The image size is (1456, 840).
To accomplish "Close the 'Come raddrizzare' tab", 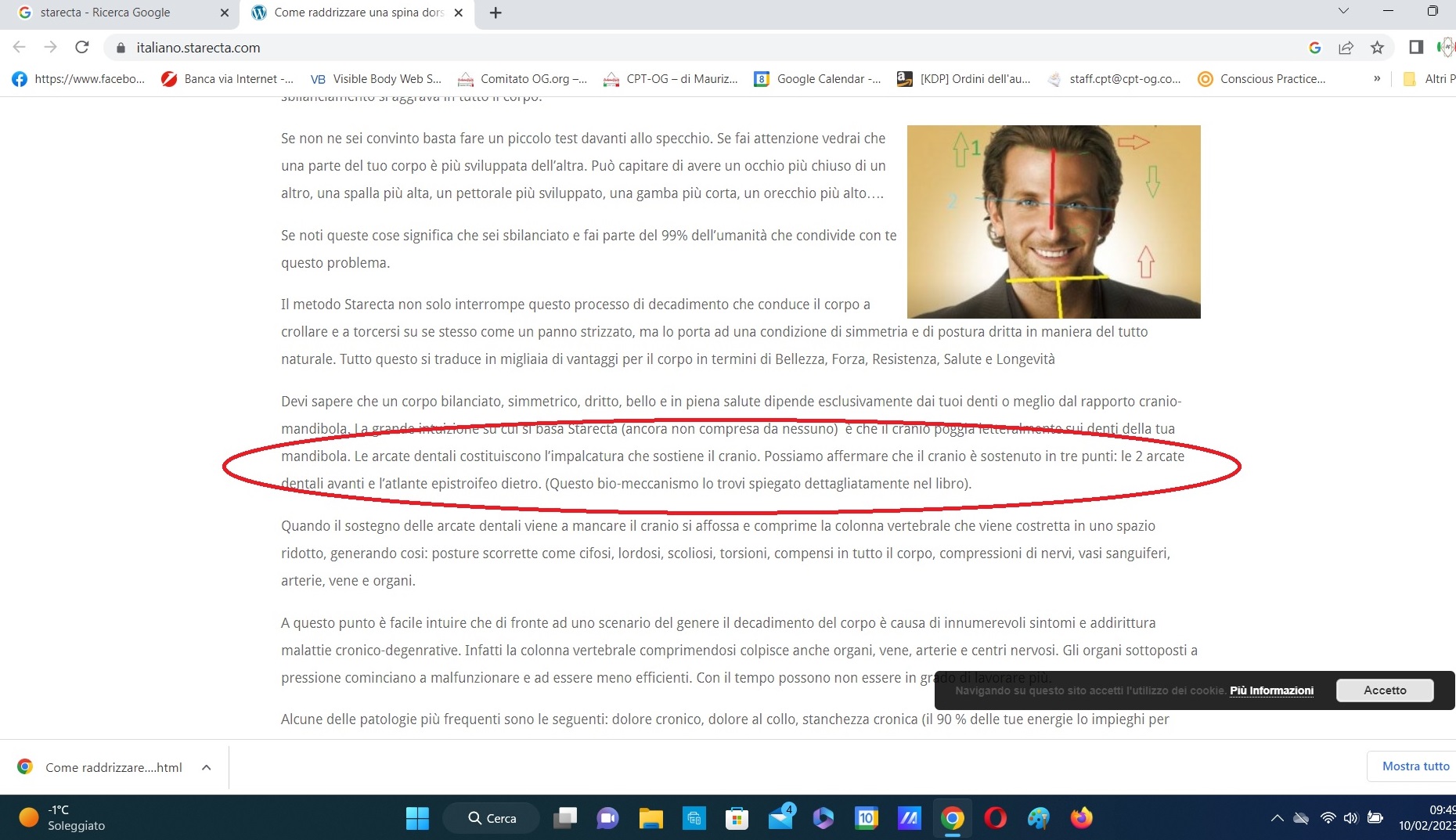I will [459, 13].
